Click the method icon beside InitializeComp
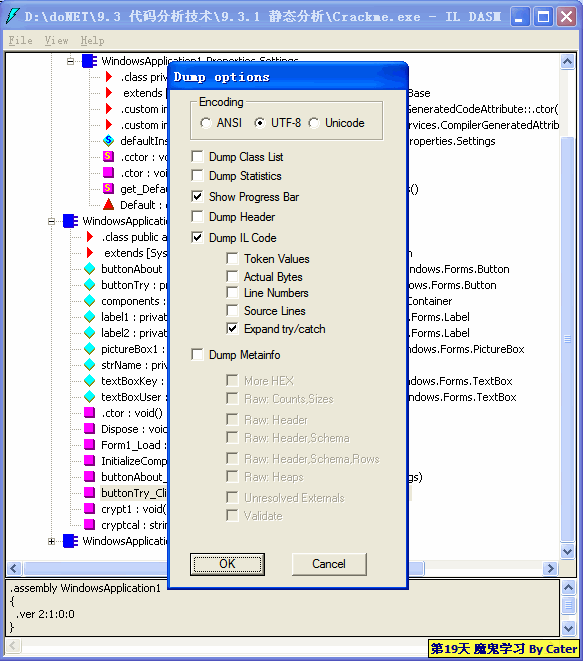This screenshot has height=661, width=583. tap(89, 460)
